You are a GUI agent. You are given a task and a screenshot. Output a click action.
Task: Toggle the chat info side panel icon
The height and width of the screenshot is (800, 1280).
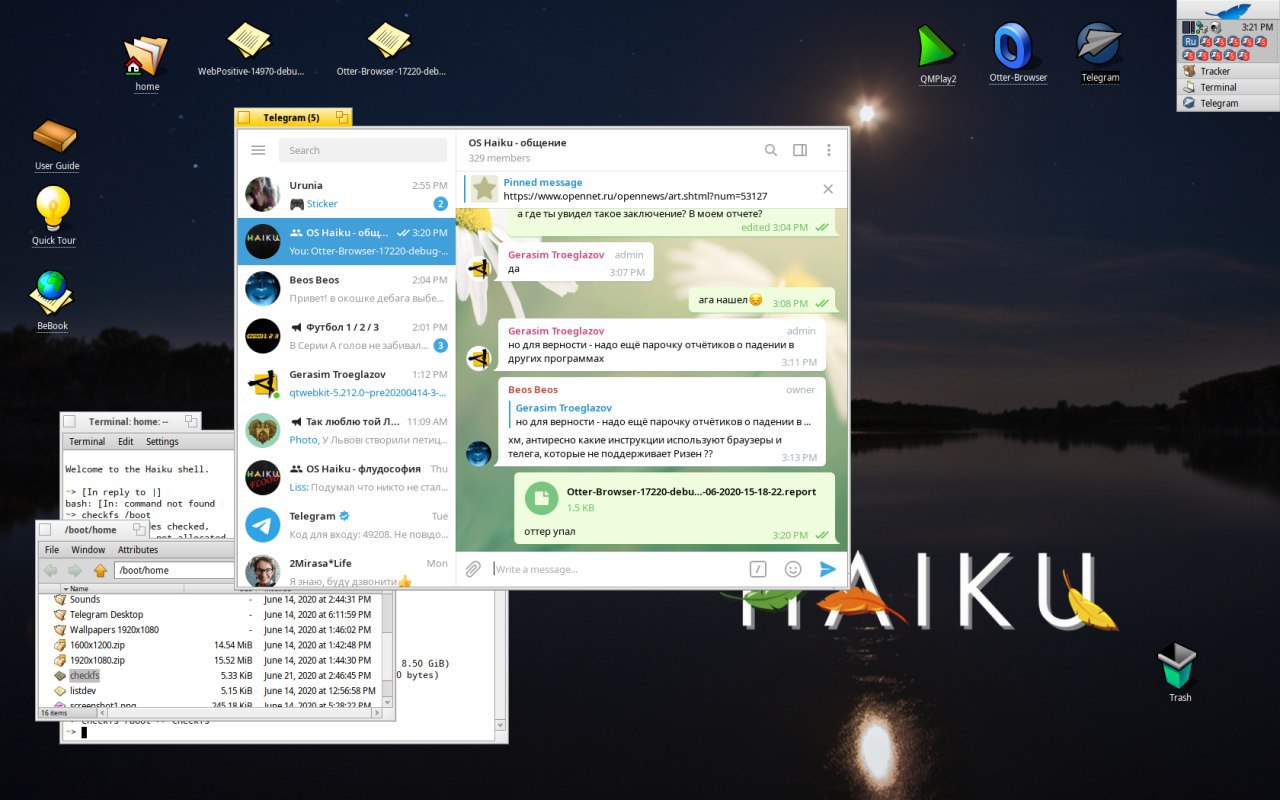(800, 150)
